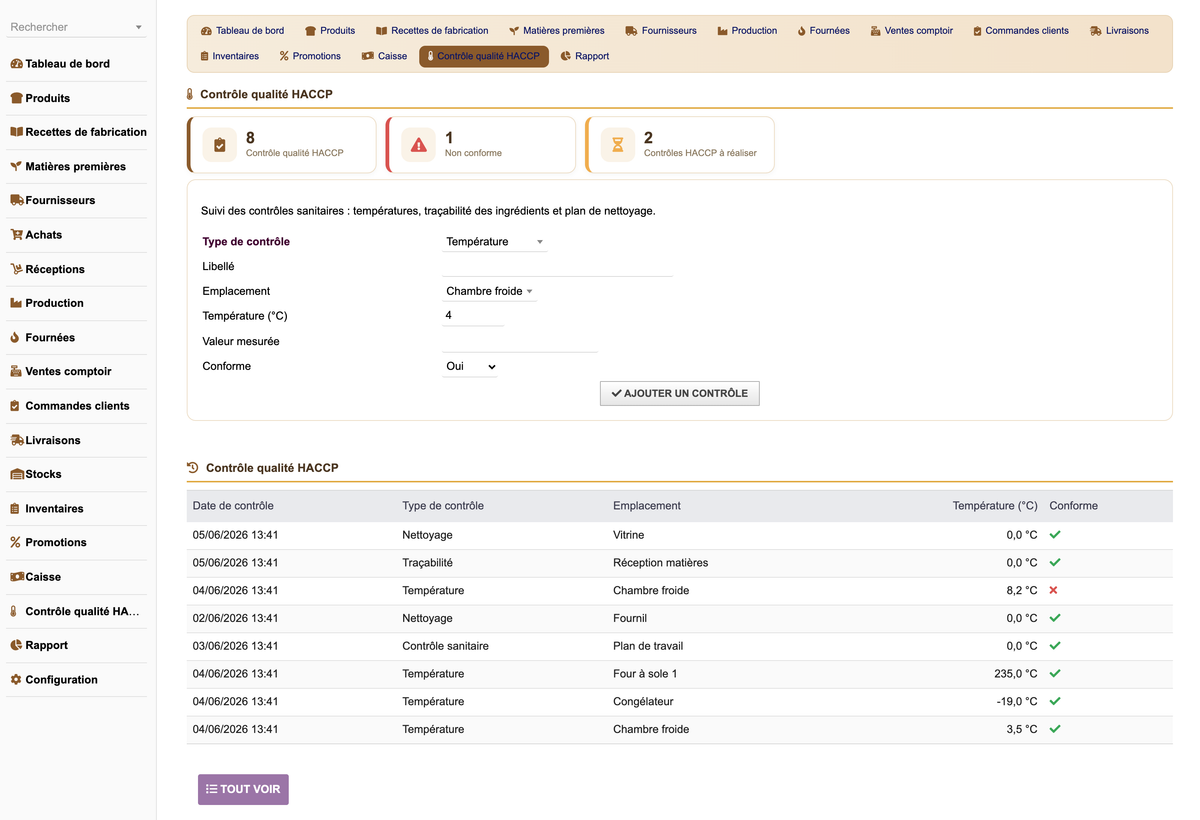Click the Matières premières seedling icon in sidebar
This screenshot has height=820, width=1200.
point(16,167)
